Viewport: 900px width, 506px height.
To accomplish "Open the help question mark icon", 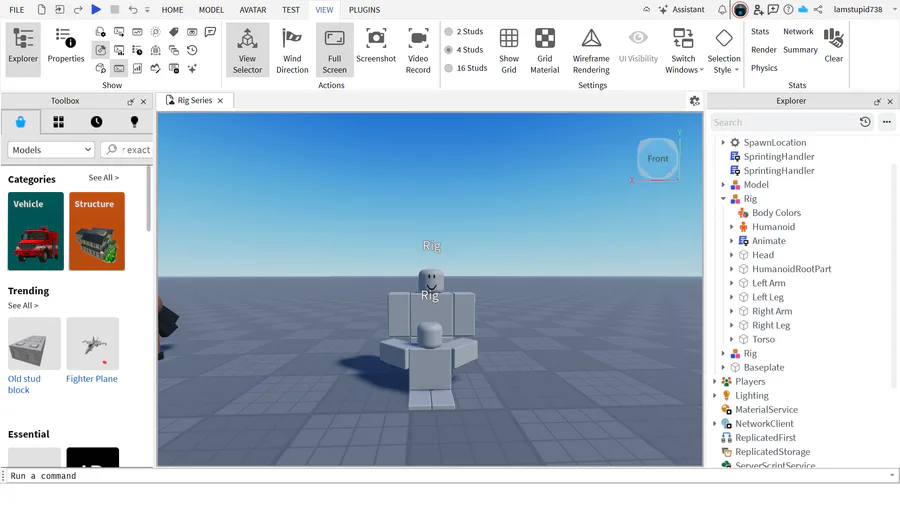I will click(789, 9).
